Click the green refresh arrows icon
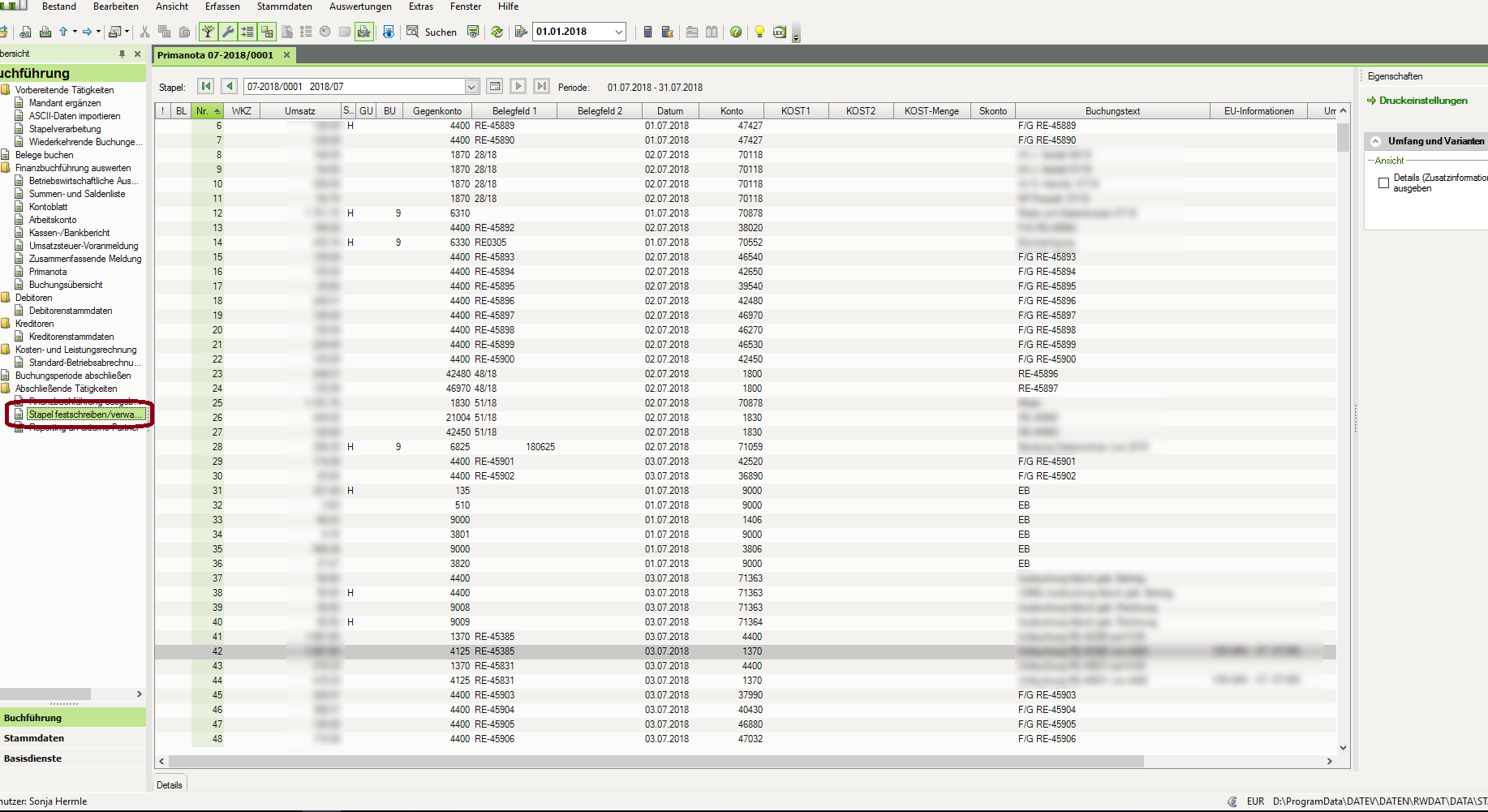Viewport: 1488px width, 812px height. coord(497,32)
